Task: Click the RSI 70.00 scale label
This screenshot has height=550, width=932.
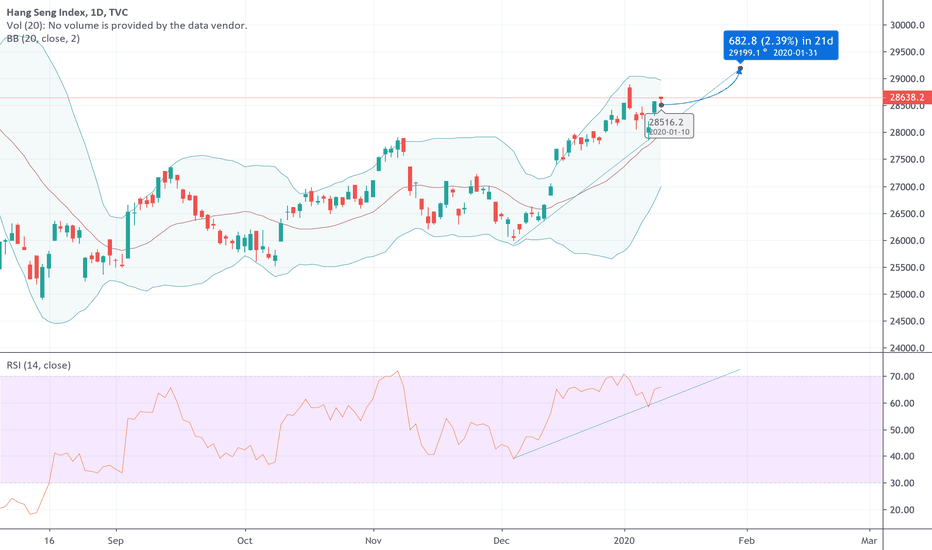Action: 902,376
